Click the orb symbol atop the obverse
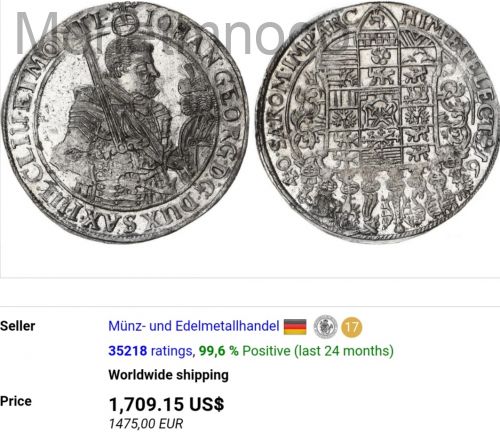Screen dimensions: 500x440 (x=125, y=25)
